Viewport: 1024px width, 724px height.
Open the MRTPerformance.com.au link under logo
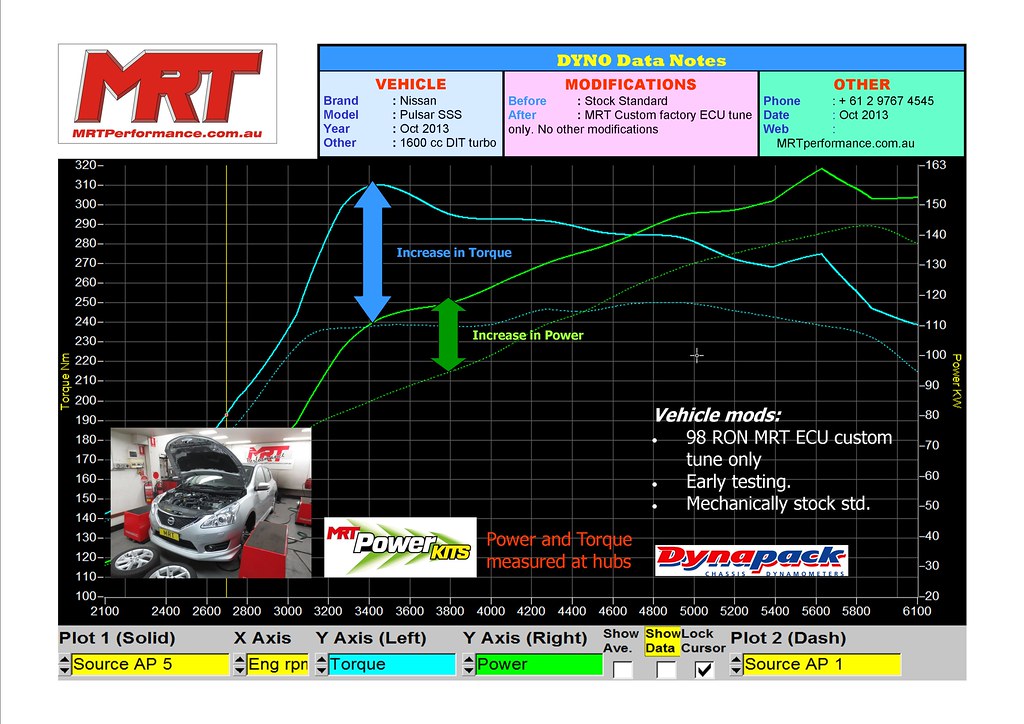click(167, 133)
